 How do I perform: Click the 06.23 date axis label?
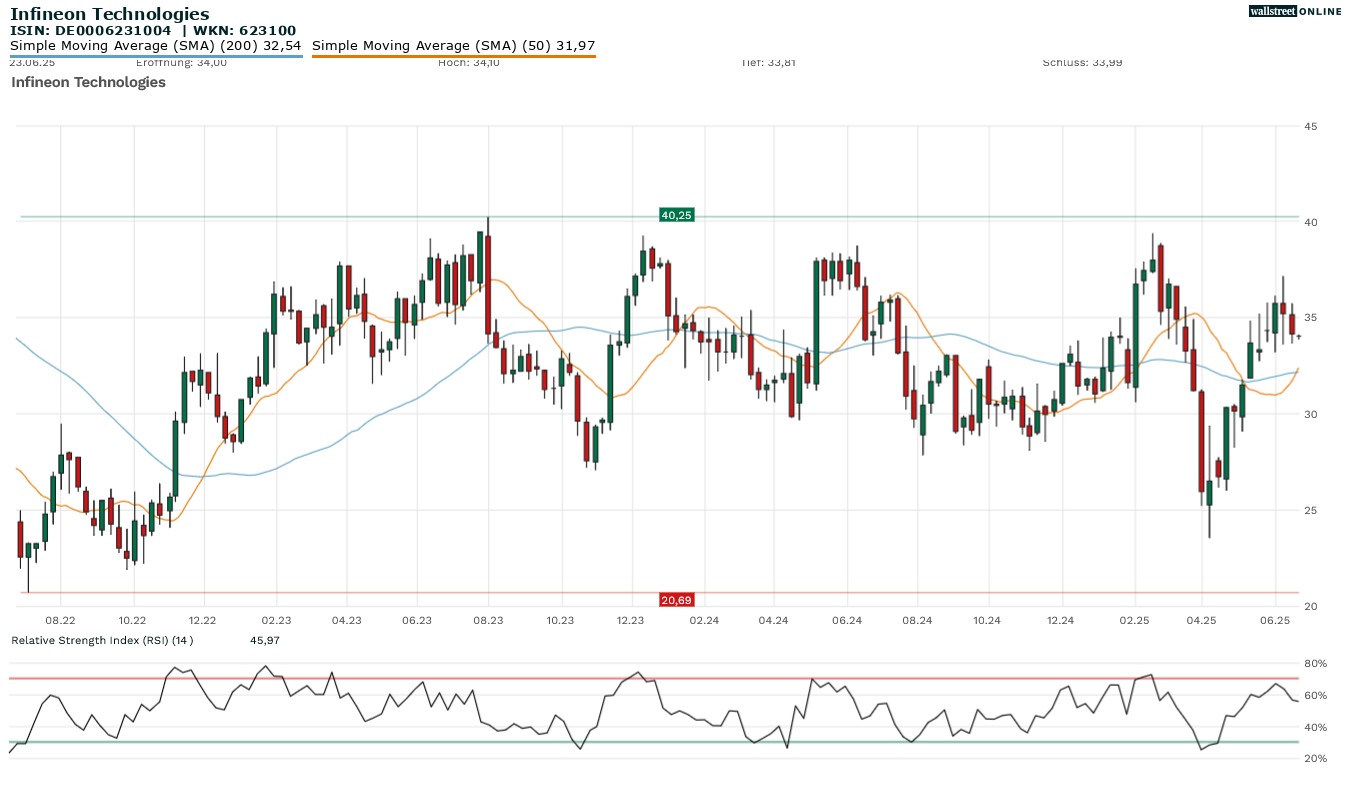click(417, 621)
